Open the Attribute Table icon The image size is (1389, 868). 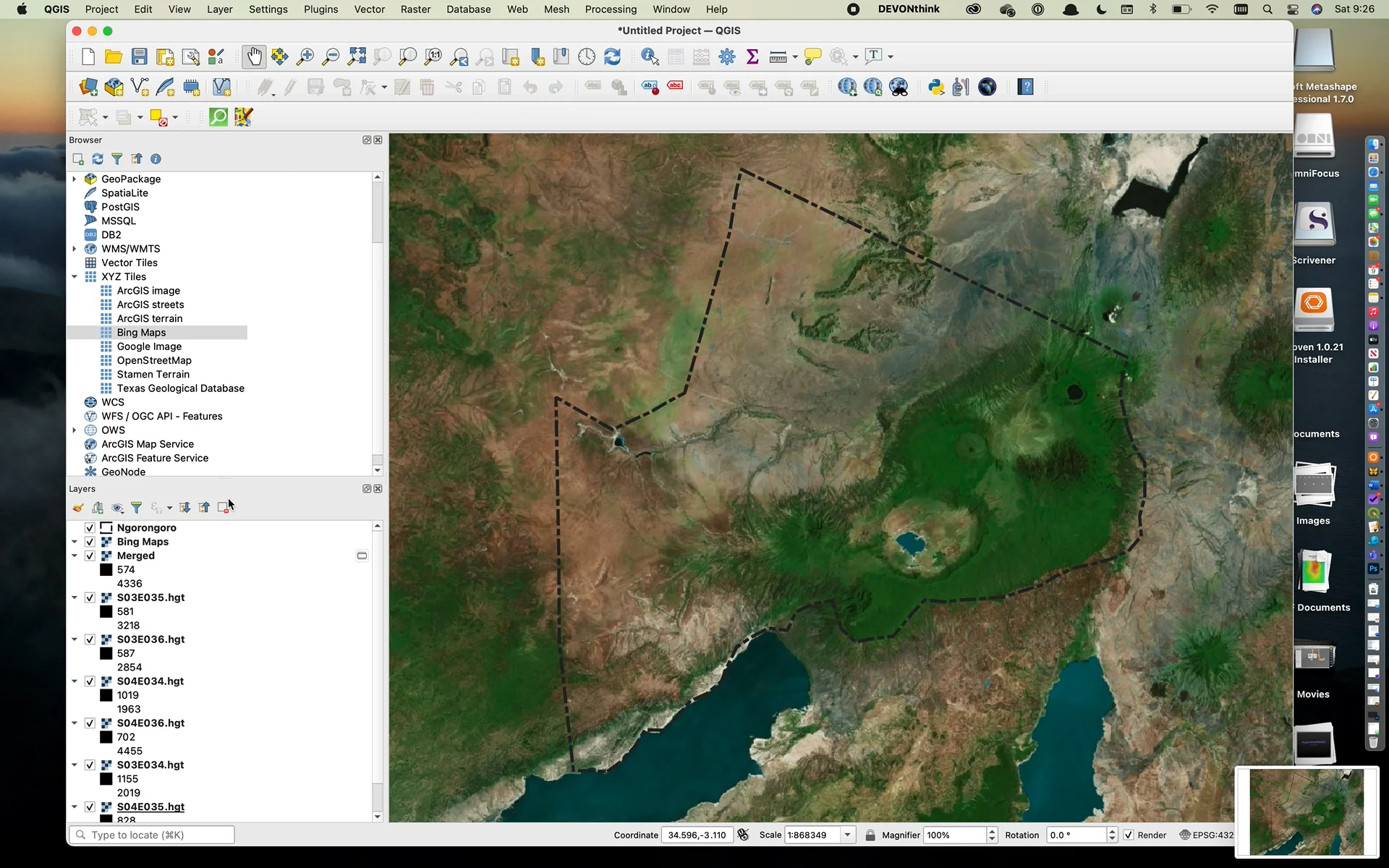676,56
